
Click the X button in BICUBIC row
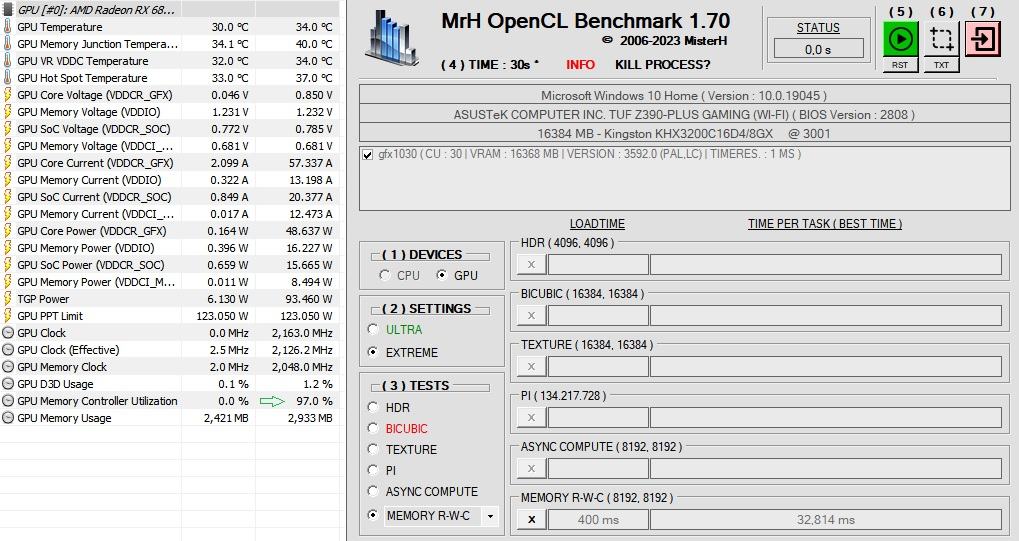(531, 315)
